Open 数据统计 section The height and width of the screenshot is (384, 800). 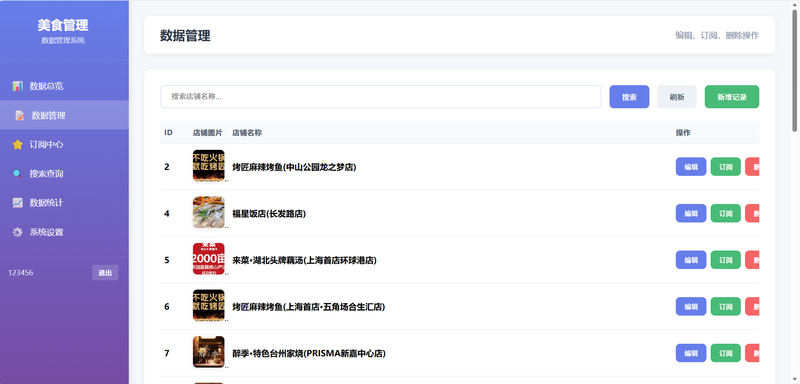[64, 202]
